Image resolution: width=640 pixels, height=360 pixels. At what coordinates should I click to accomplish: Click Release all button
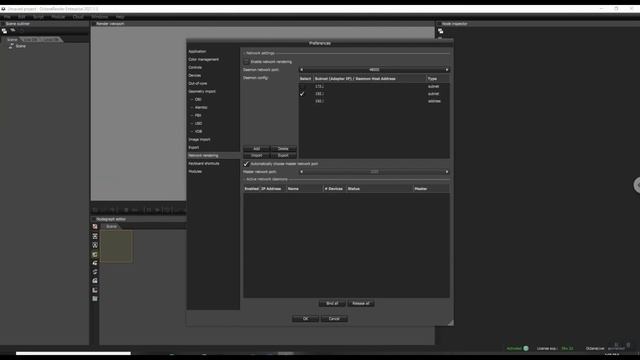tap(361, 304)
